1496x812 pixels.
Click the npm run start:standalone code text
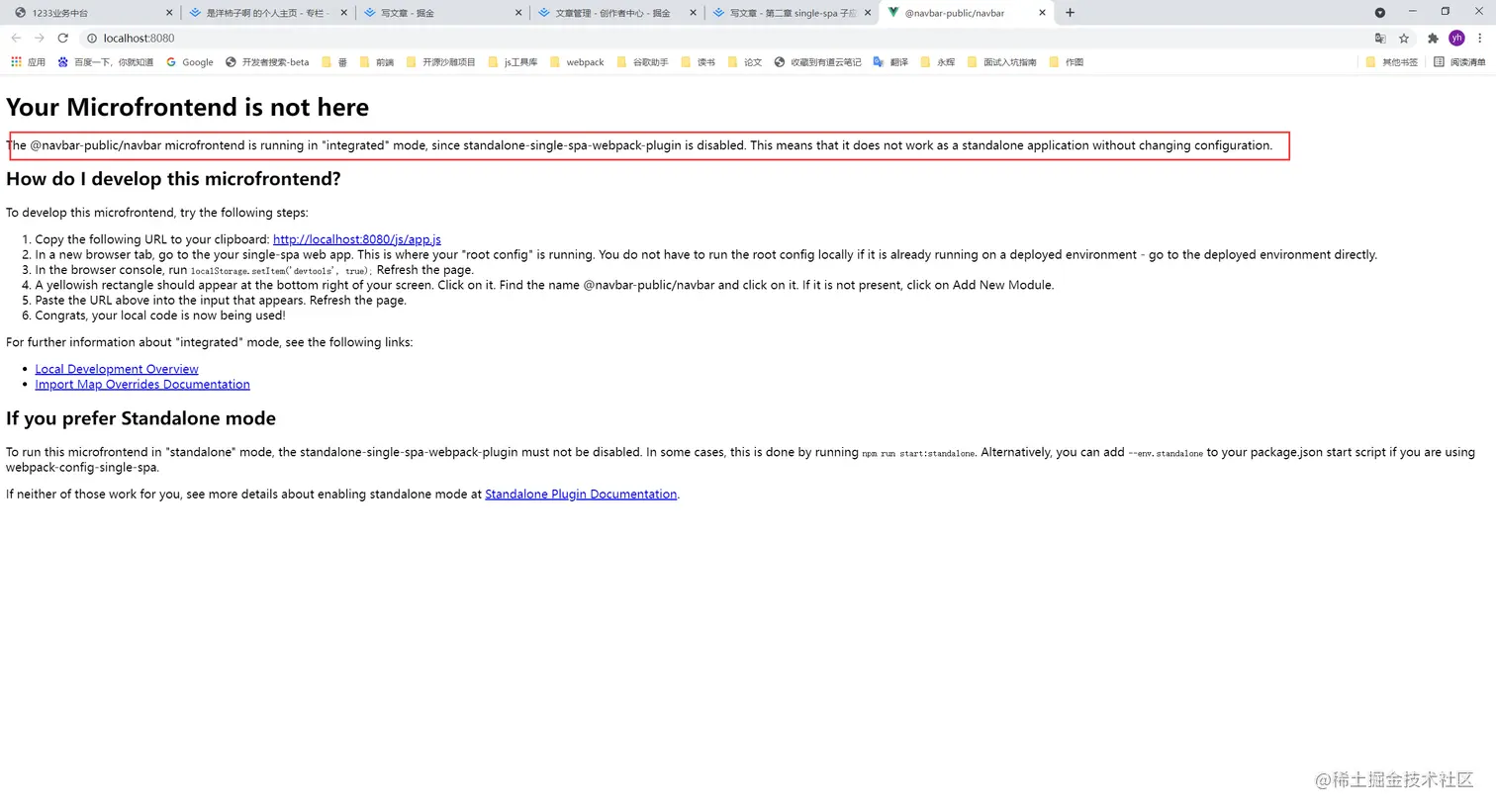pos(918,453)
